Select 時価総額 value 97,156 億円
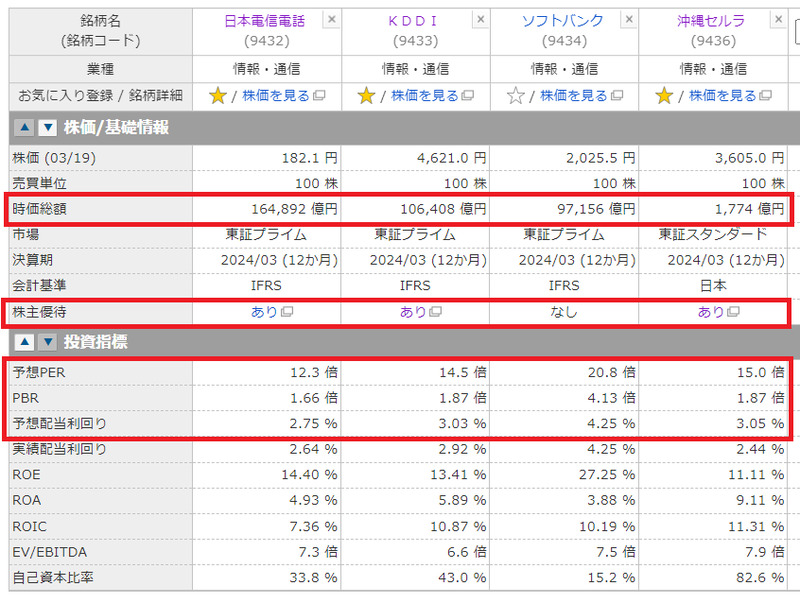This screenshot has height=603, width=800. point(596,209)
